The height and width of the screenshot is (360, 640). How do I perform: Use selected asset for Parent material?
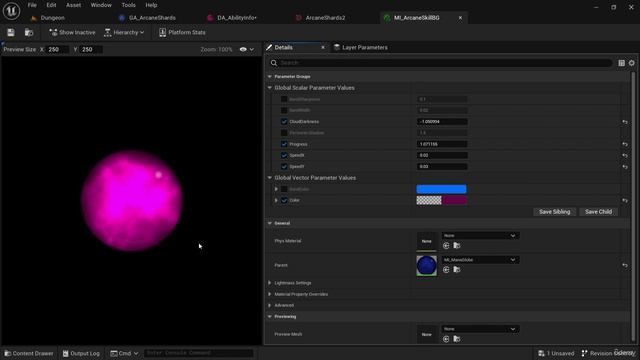point(446,270)
